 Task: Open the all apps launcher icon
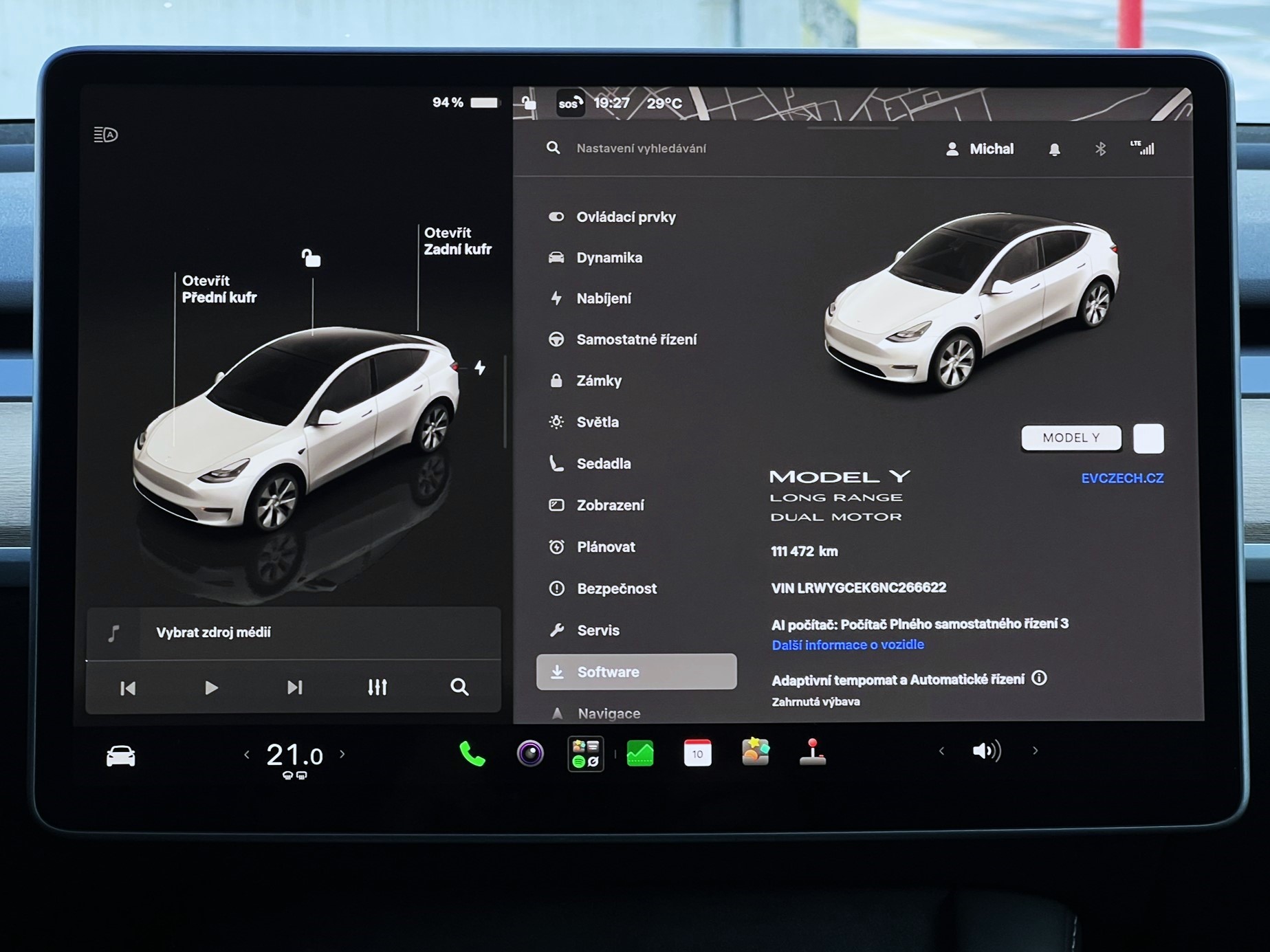(x=586, y=754)
